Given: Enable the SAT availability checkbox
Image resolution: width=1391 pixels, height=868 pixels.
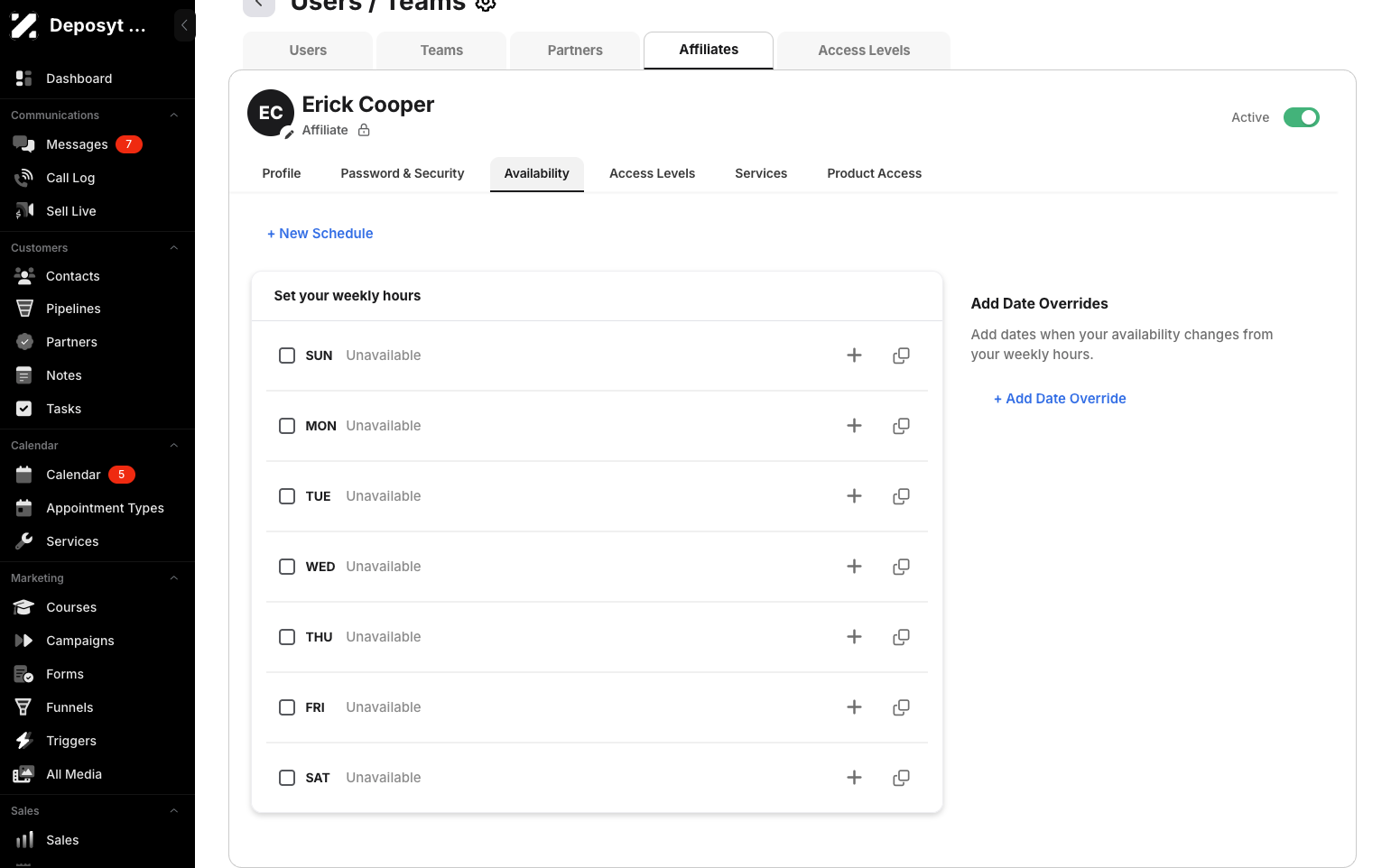Looking at the screenshot, I should pyautogui.click(x=287, y=778).
